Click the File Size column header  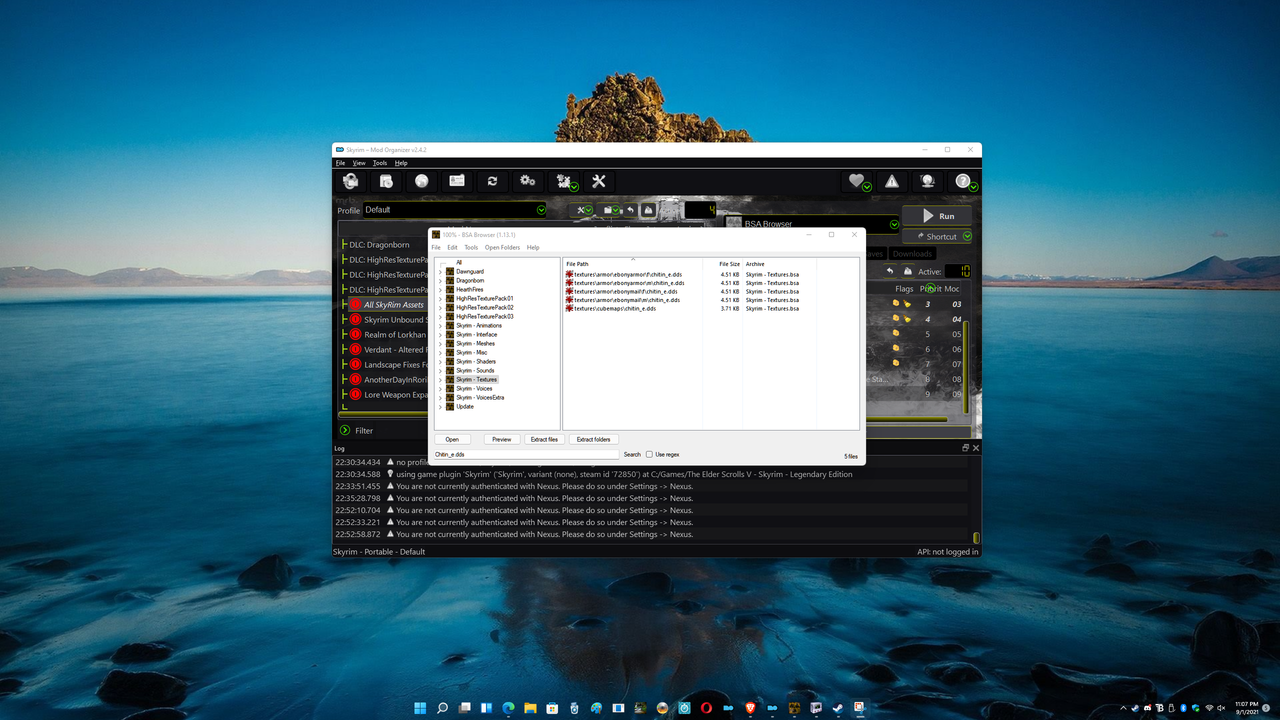(x=730, y=264)
